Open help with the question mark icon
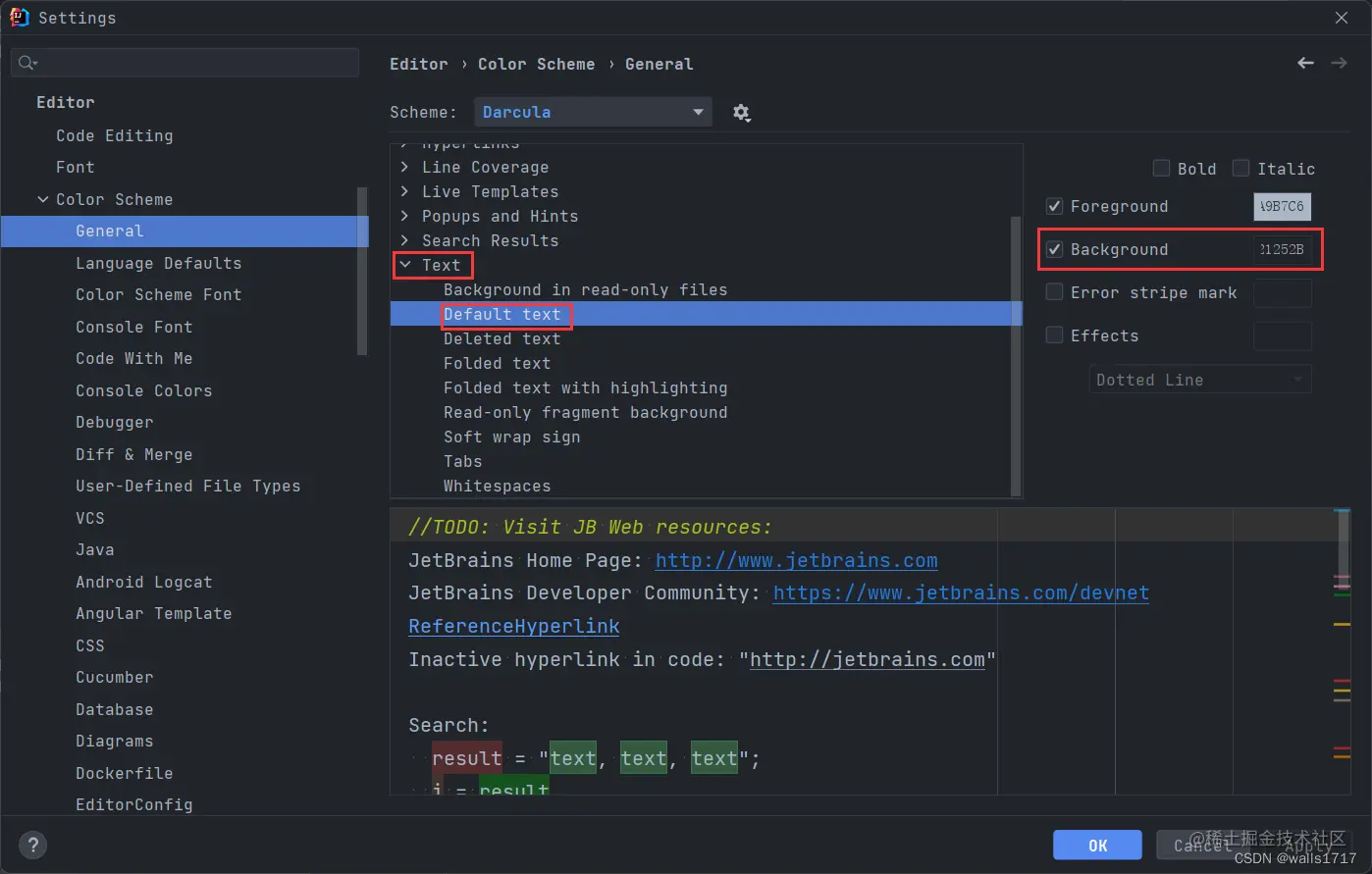Viewport: 1372px width, 874px height. [33, 845]
